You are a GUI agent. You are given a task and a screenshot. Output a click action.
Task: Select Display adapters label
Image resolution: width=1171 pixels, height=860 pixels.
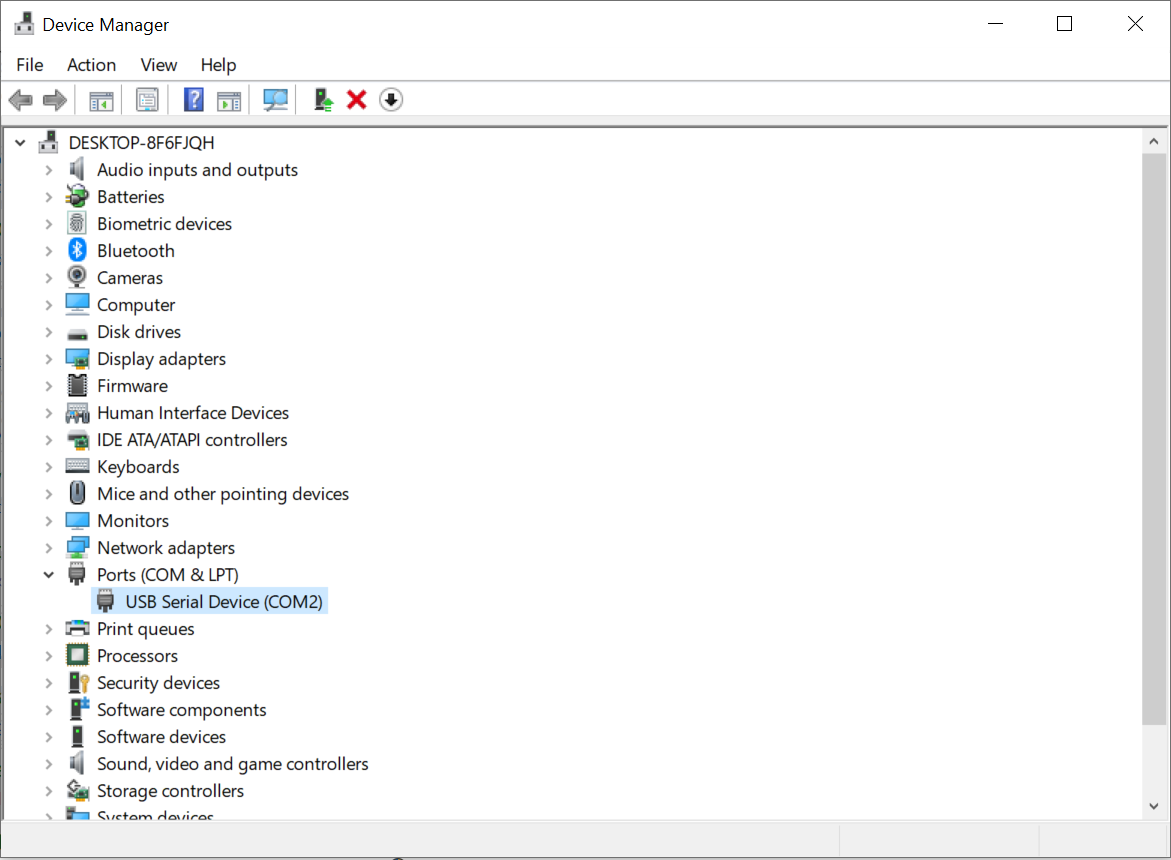pos(161,358)
